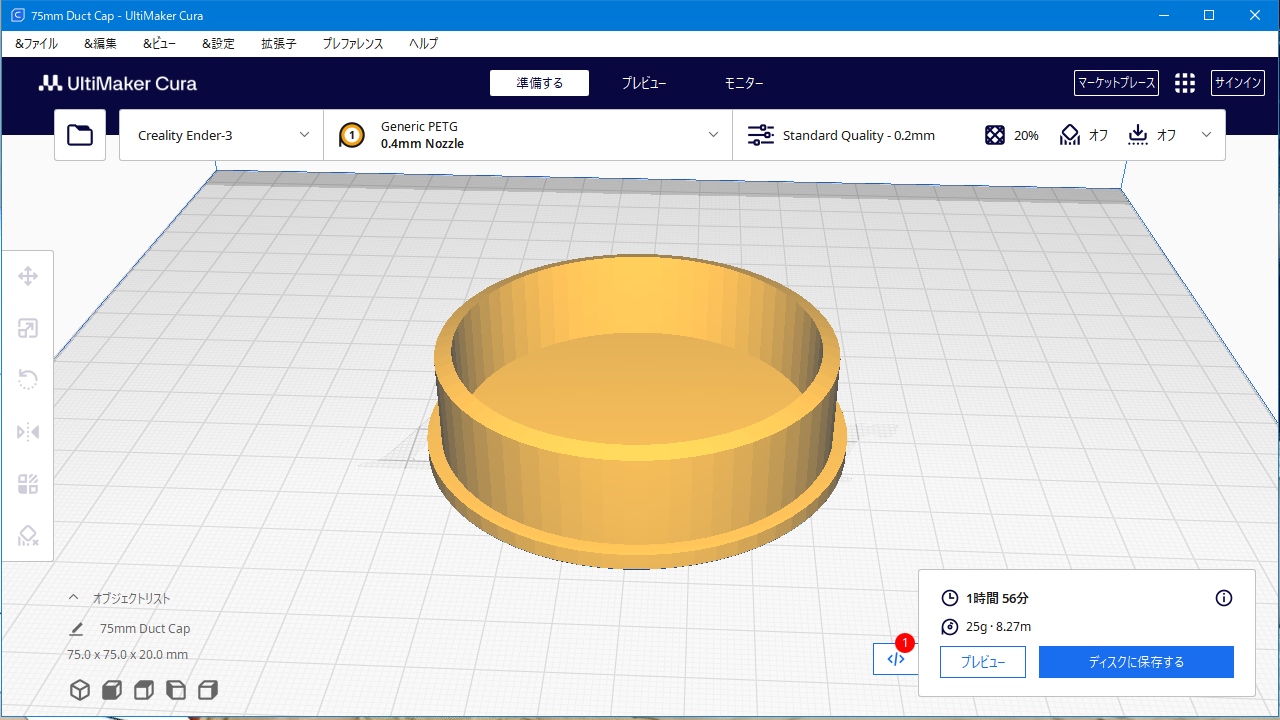Select the Scale tool
The height and width of the screenshot is (720, 1280).
coord(28,329)
